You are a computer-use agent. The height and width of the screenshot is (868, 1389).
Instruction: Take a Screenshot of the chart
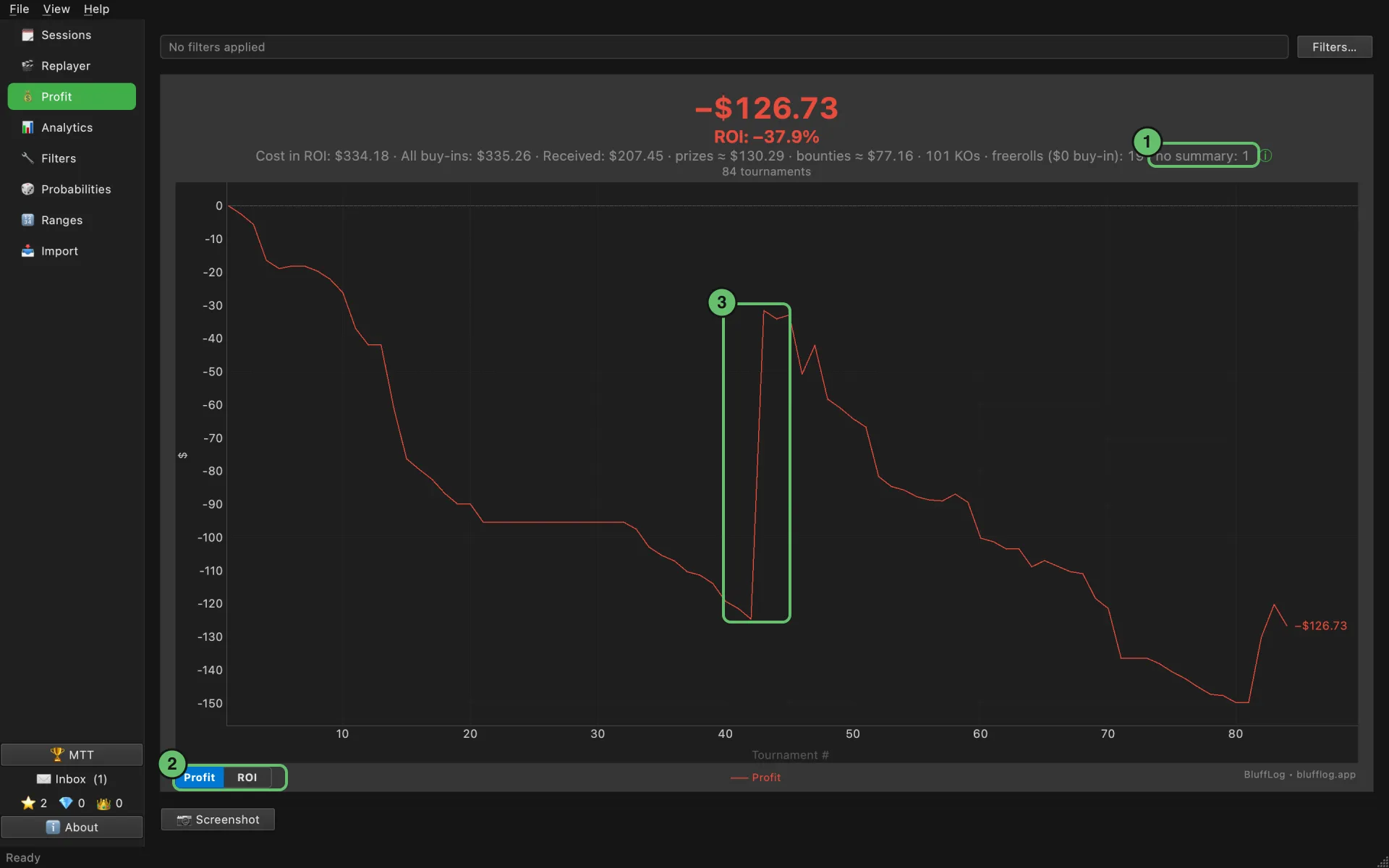218,820
